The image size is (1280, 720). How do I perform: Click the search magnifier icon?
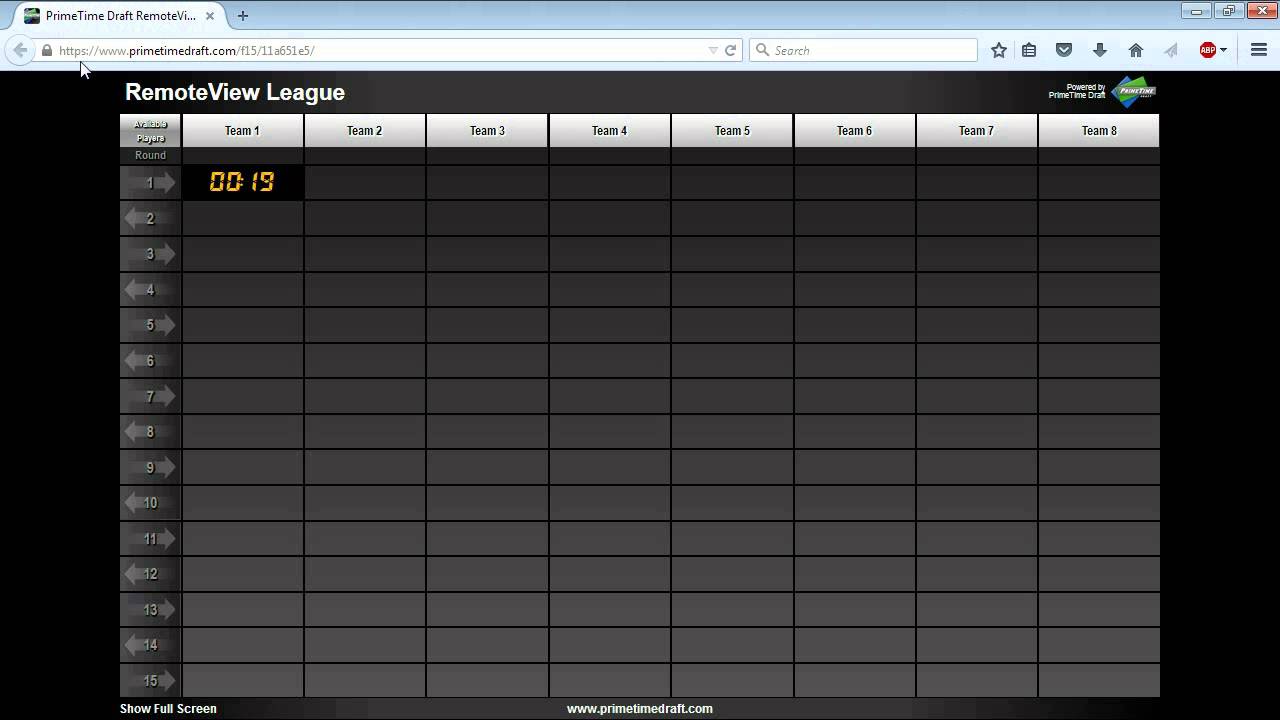point(763,50)
